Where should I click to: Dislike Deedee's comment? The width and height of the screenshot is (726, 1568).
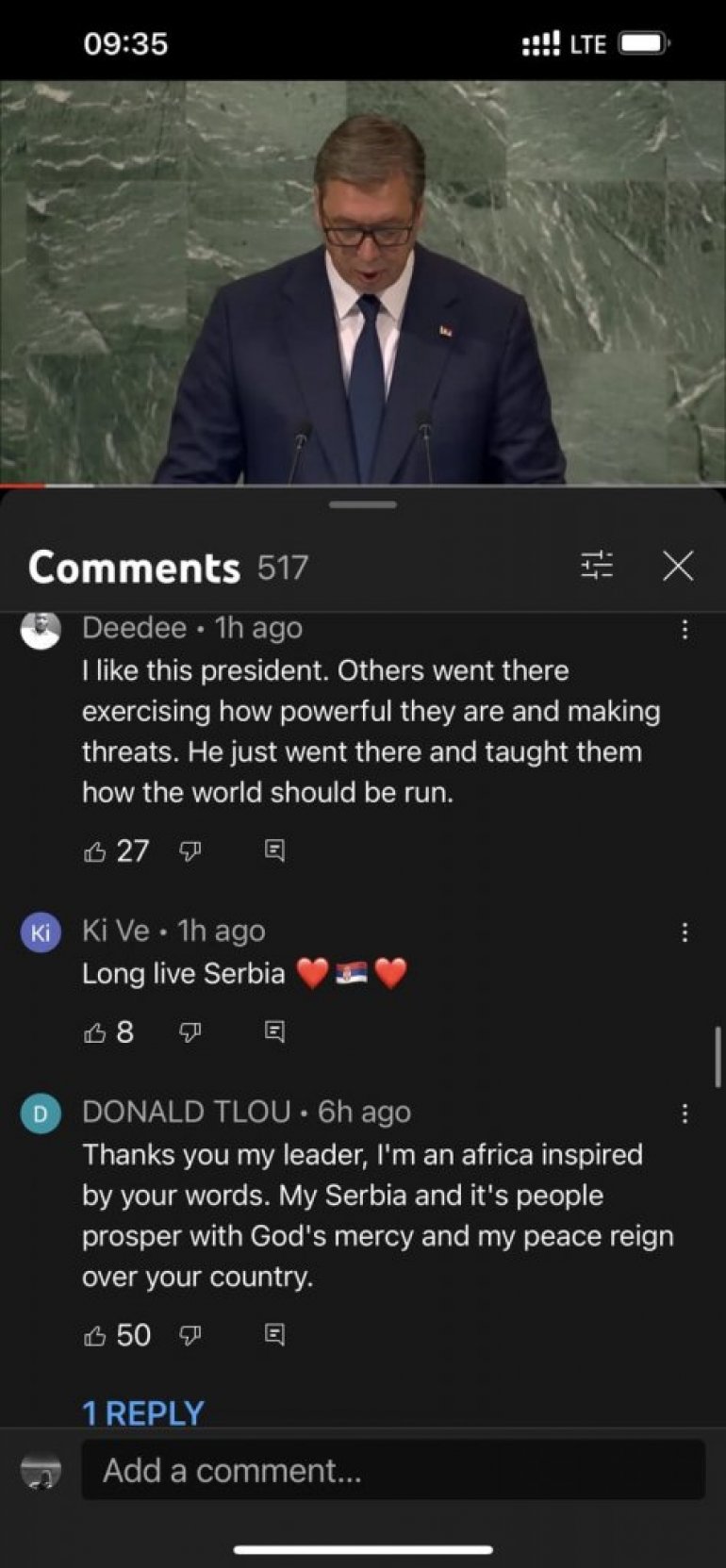pyautogui.click(x=190, y=851)
